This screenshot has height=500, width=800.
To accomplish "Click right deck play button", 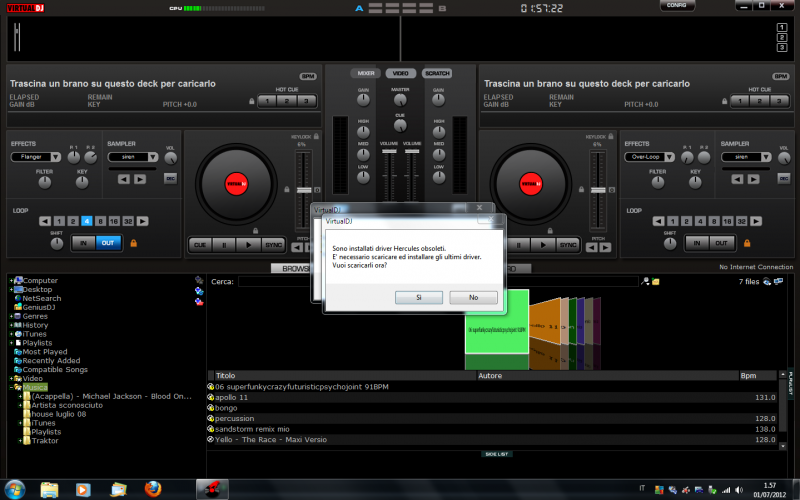I will 543,245.
